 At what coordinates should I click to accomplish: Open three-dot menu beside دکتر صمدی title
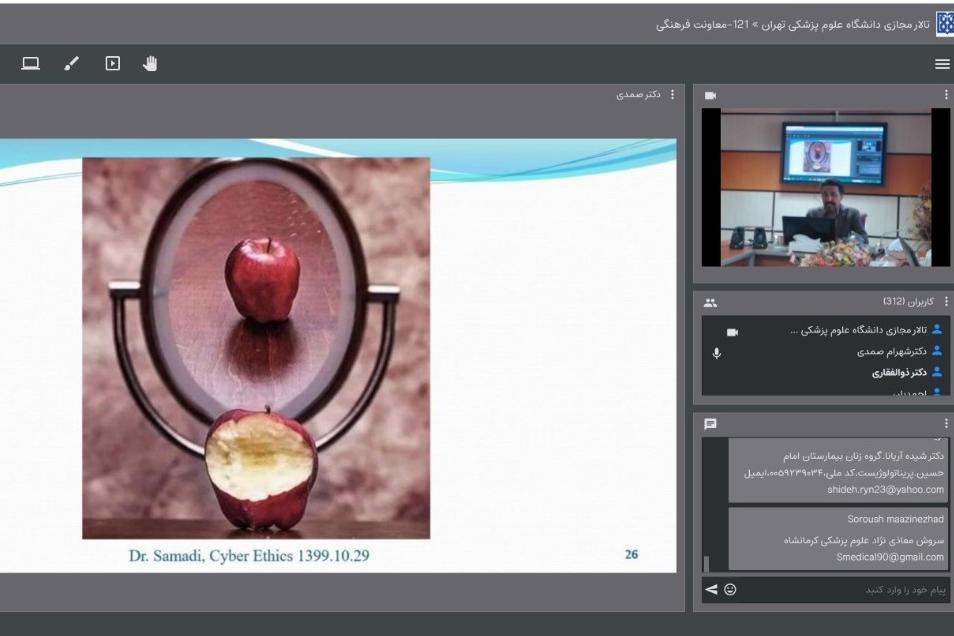click(x=671, y=95)
